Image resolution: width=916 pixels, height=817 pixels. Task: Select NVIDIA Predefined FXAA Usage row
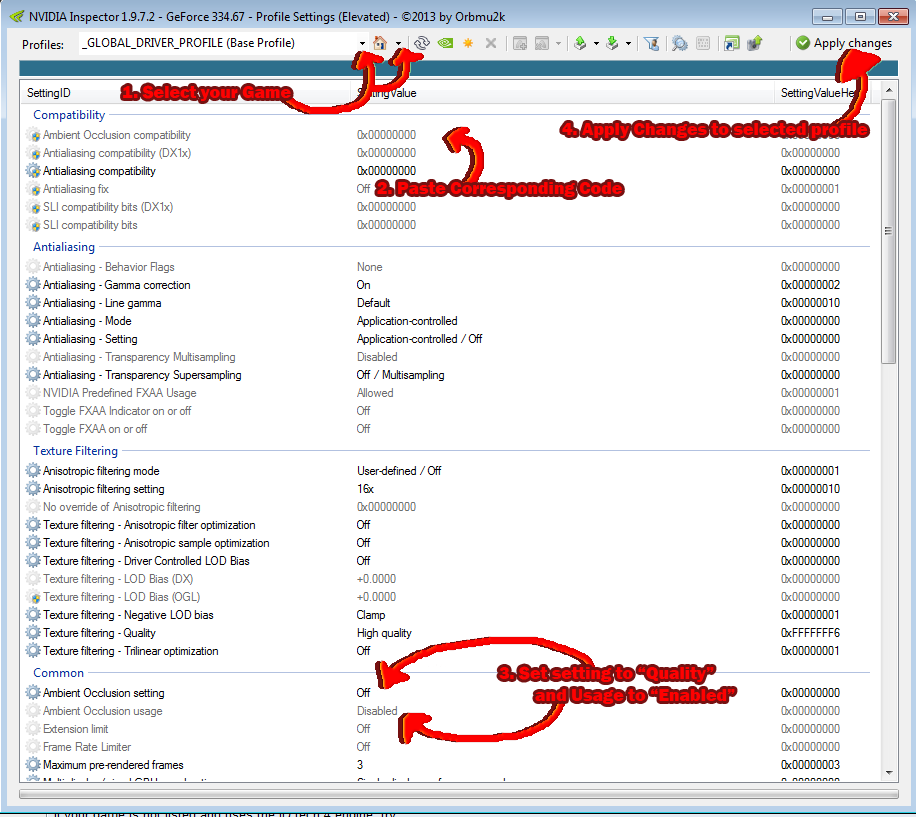[x=119, y=393]
